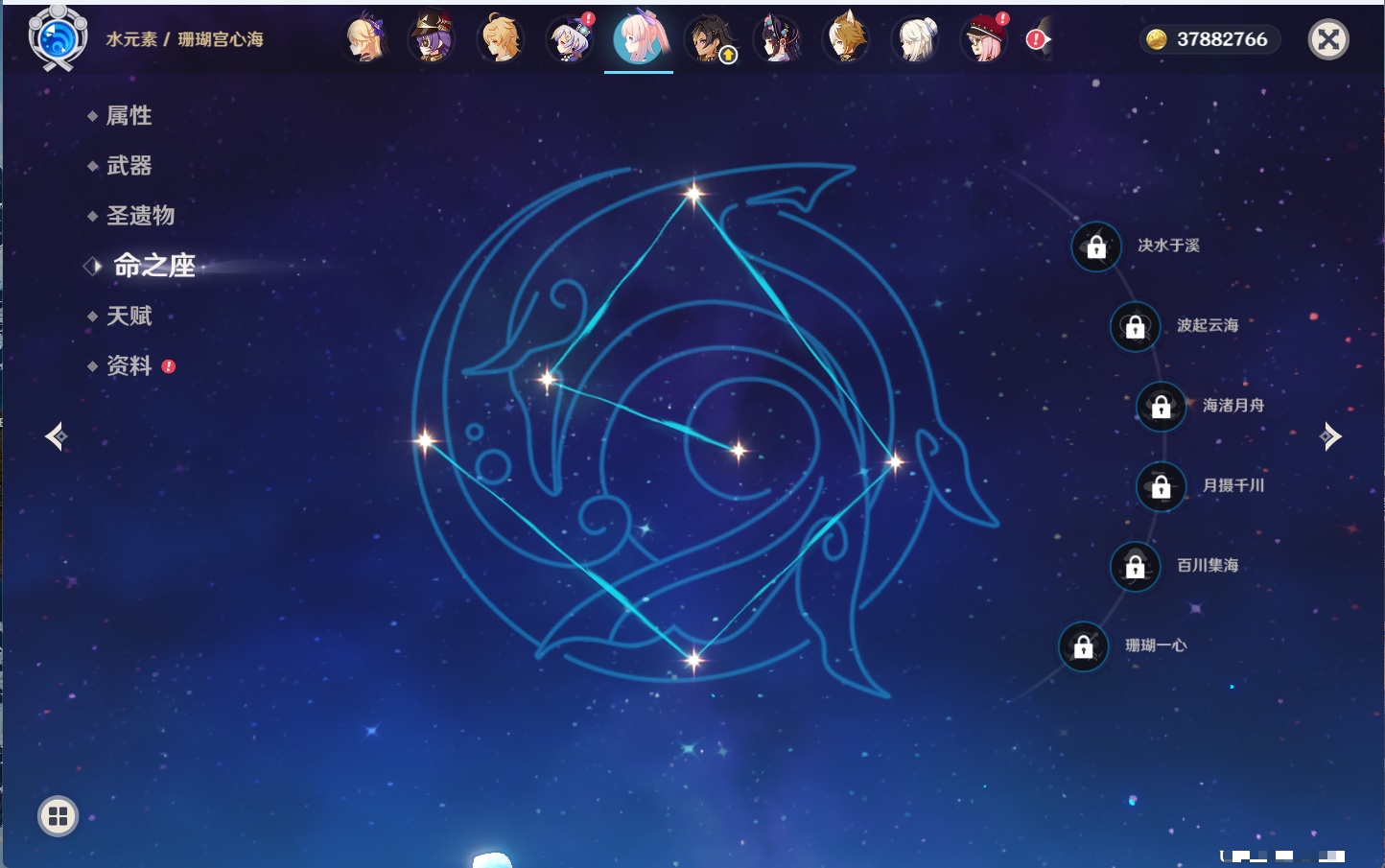The image size is (1385, 868).
Task: Click the bottommost star of the constellation
Action: (x=693, y=659)
